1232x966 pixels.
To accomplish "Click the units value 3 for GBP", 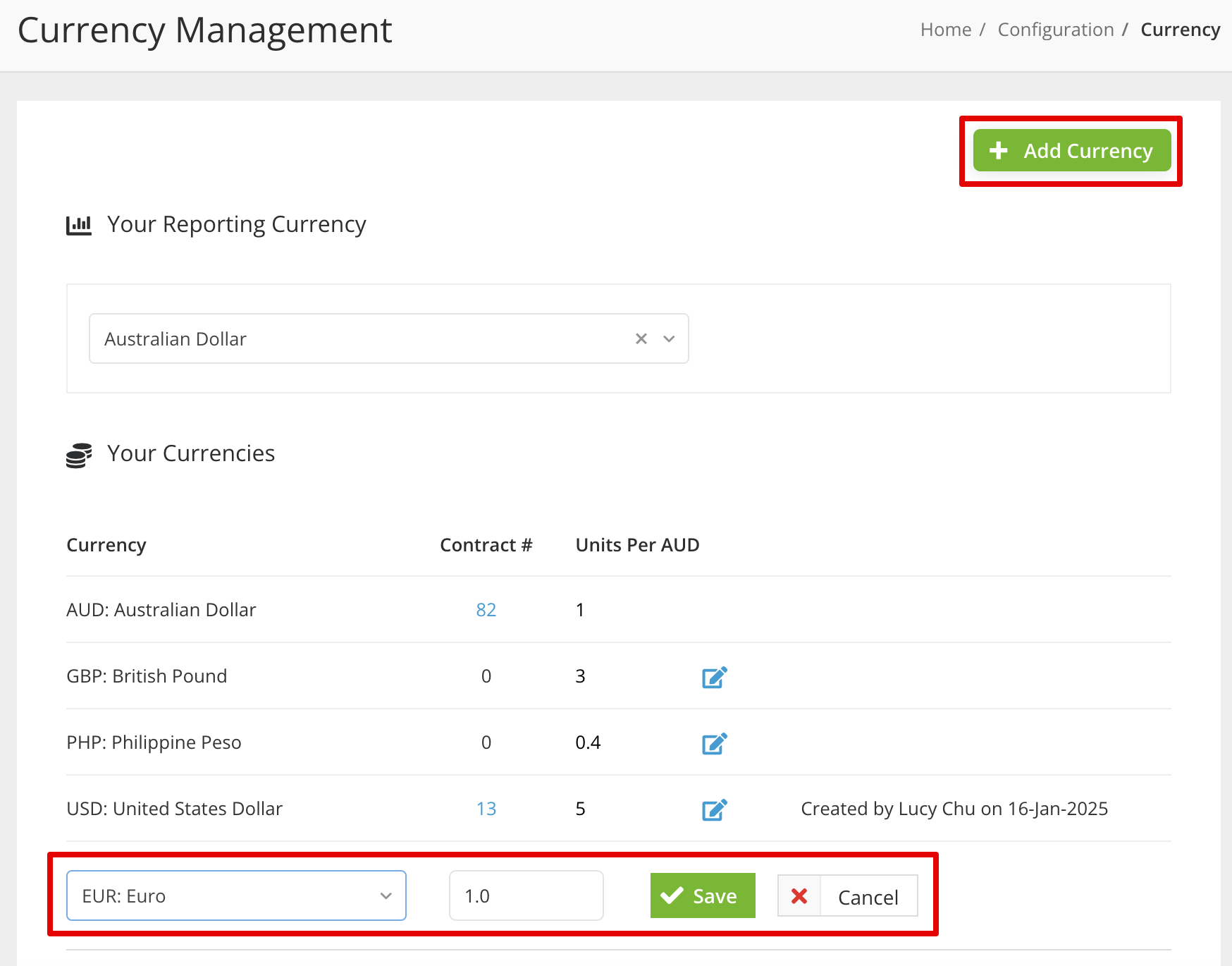I will click(580, 675).
